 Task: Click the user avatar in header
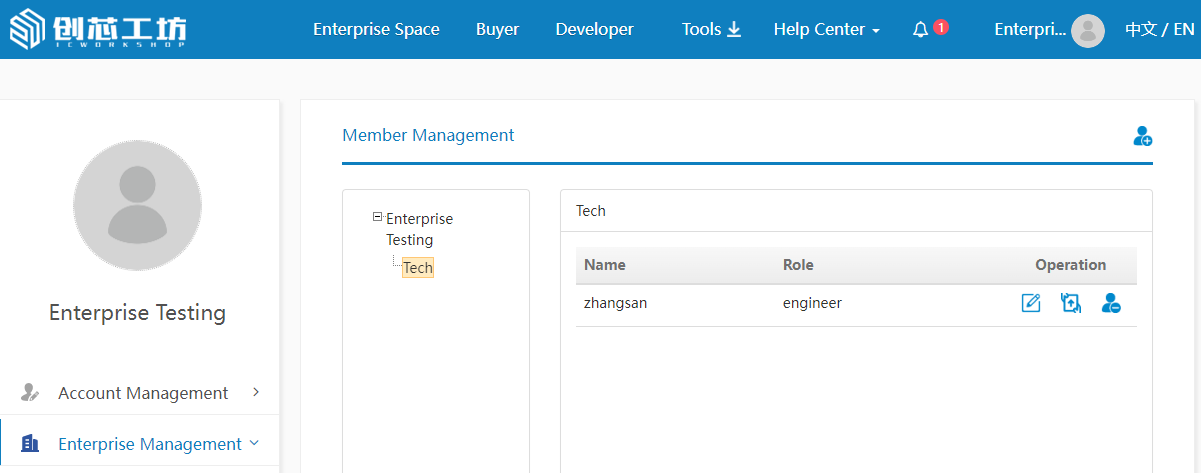coord(1087,30)
